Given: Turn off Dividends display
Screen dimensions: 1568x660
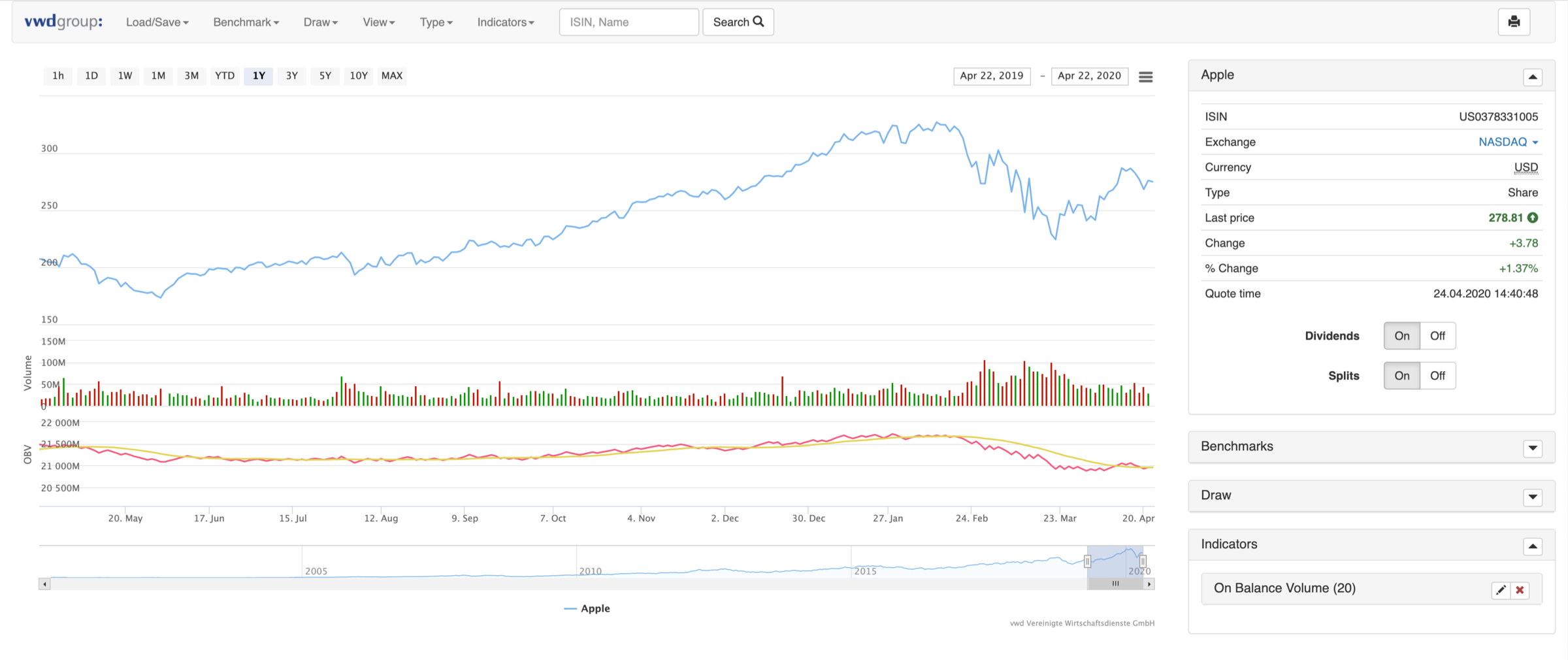Looking at the screenshot, I should (1437, 335).
